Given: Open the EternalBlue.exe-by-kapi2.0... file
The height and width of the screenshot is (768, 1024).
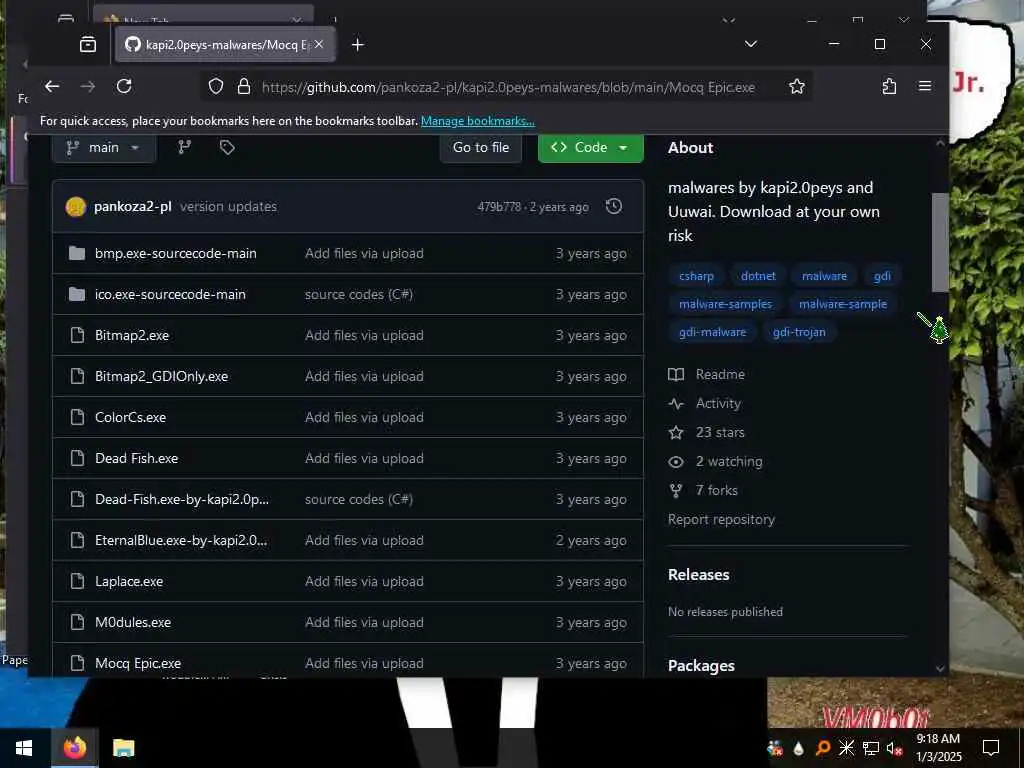Looking at the screenshot, I should click(x=181, y=541).
